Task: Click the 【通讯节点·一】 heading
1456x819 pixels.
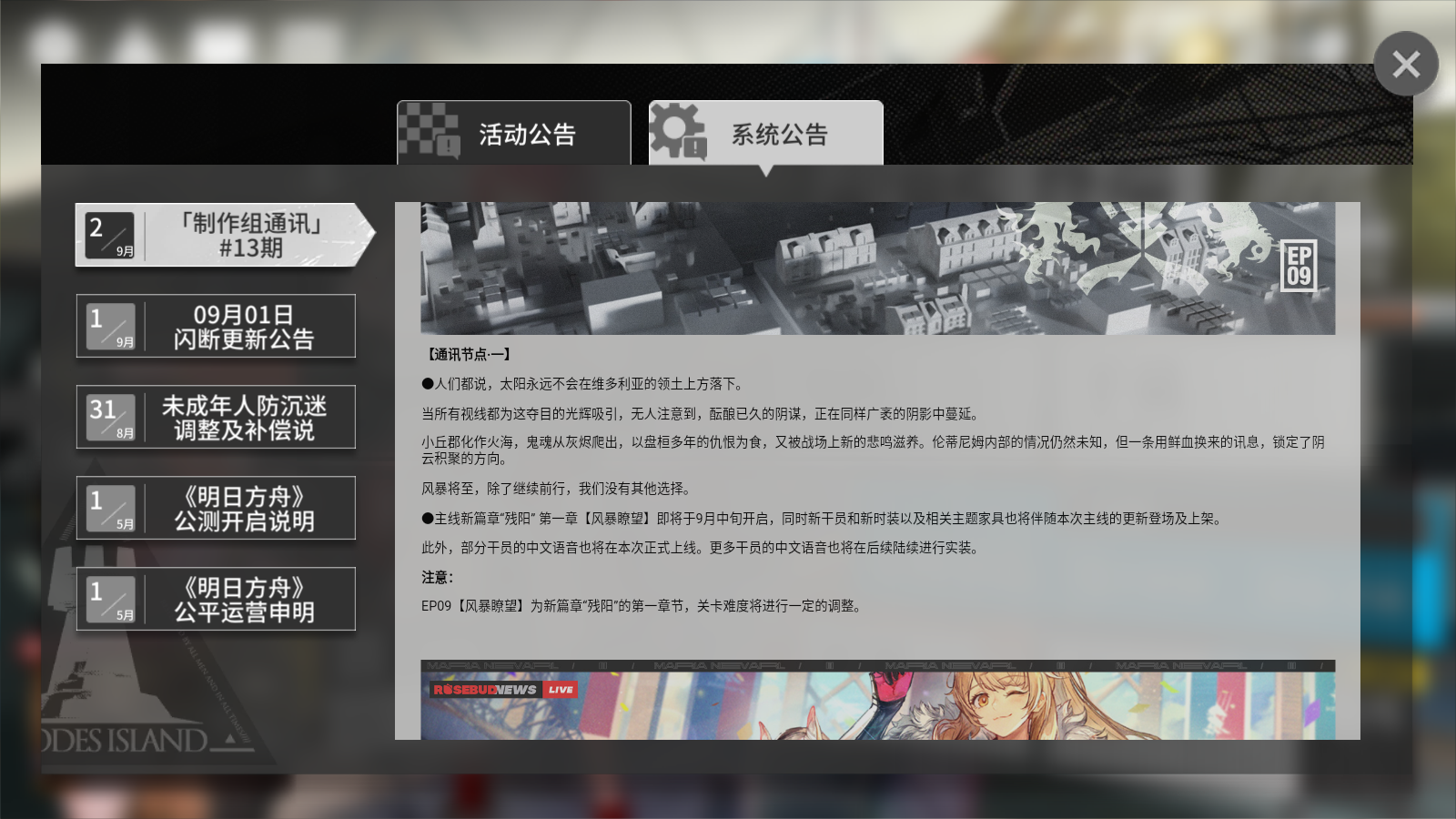Action: point(468,355)
